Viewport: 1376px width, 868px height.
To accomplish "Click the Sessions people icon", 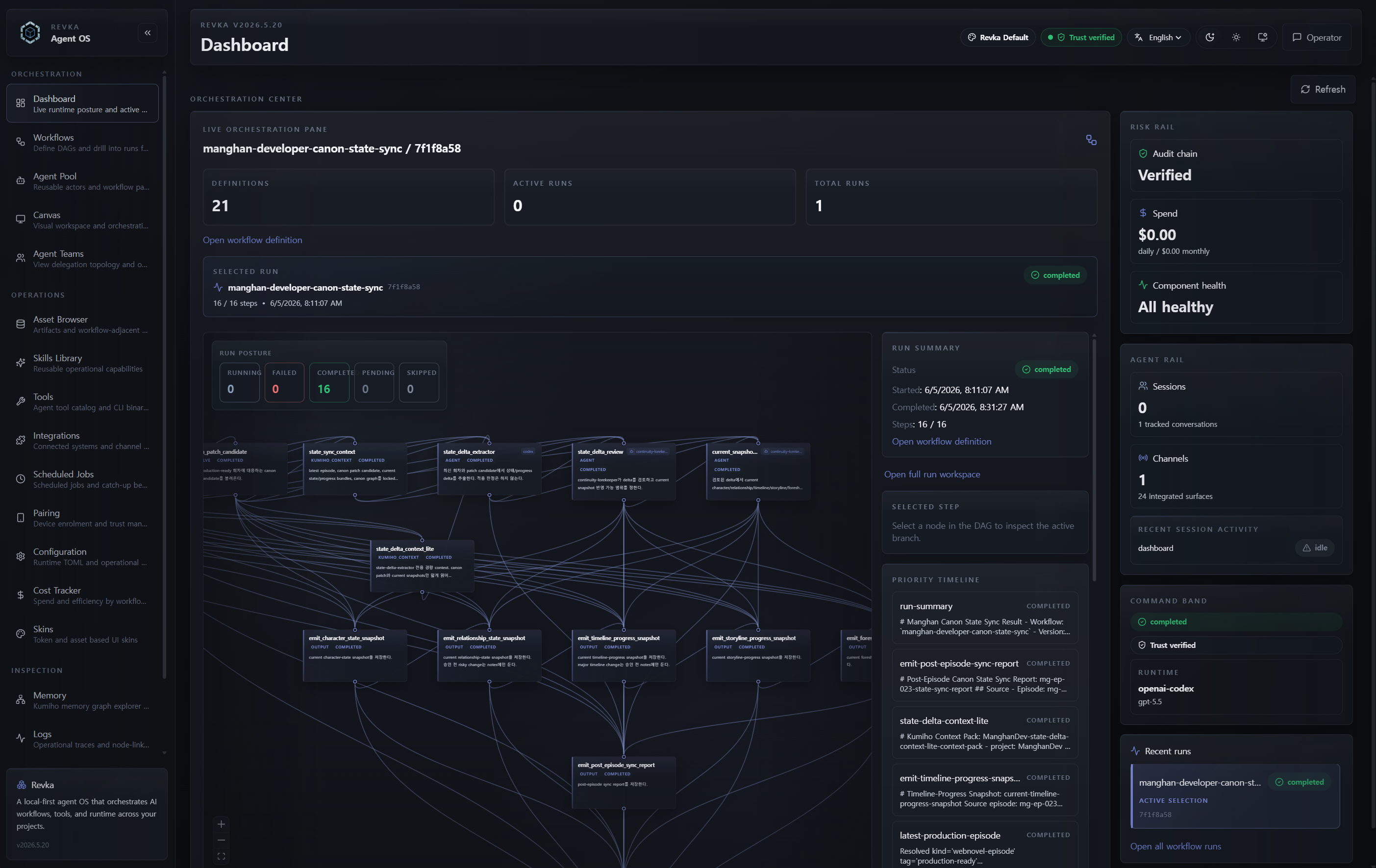I will [1143, 386].
